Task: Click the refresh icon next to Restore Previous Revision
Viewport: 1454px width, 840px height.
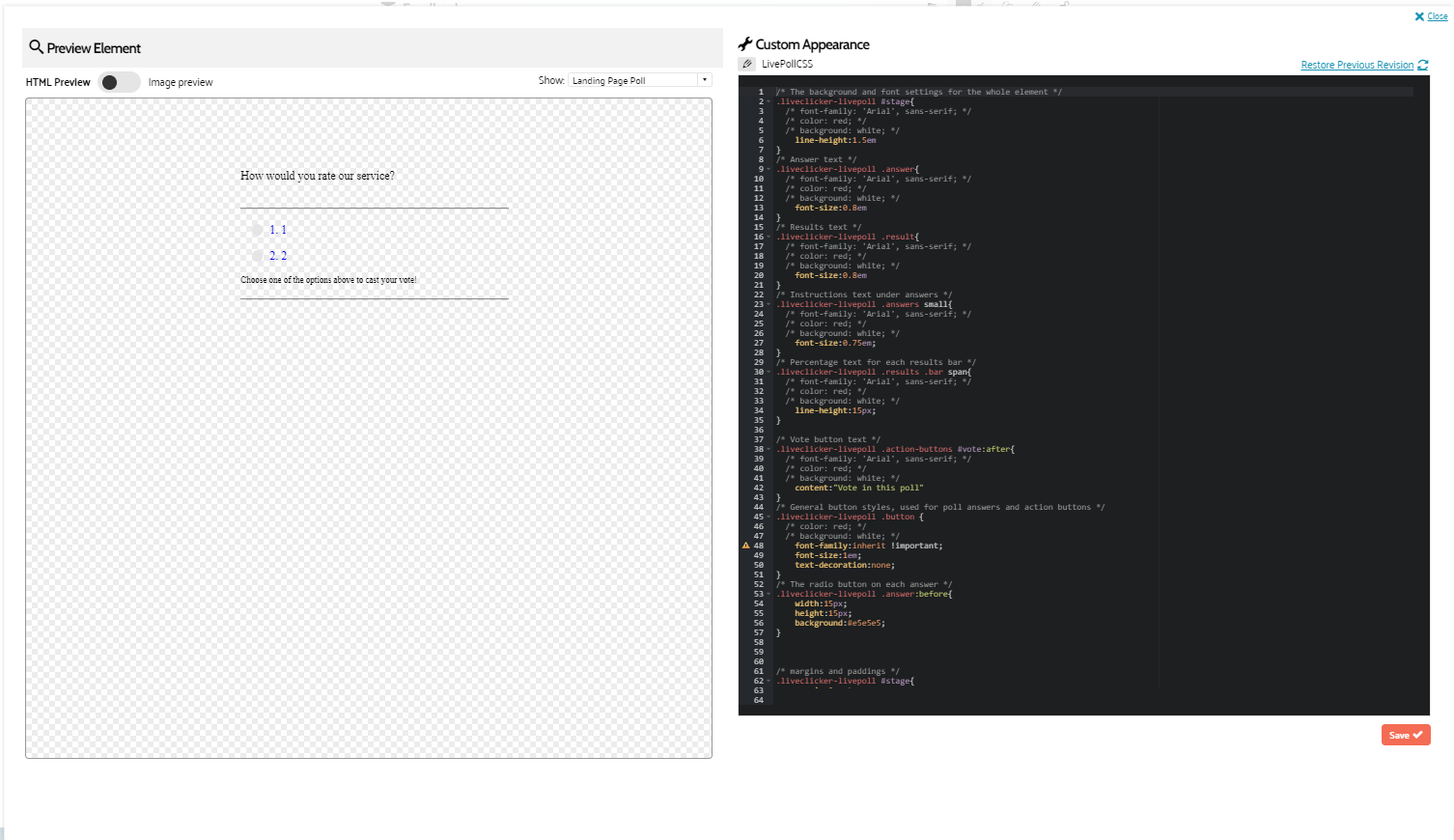Action: pos(1423,65)
